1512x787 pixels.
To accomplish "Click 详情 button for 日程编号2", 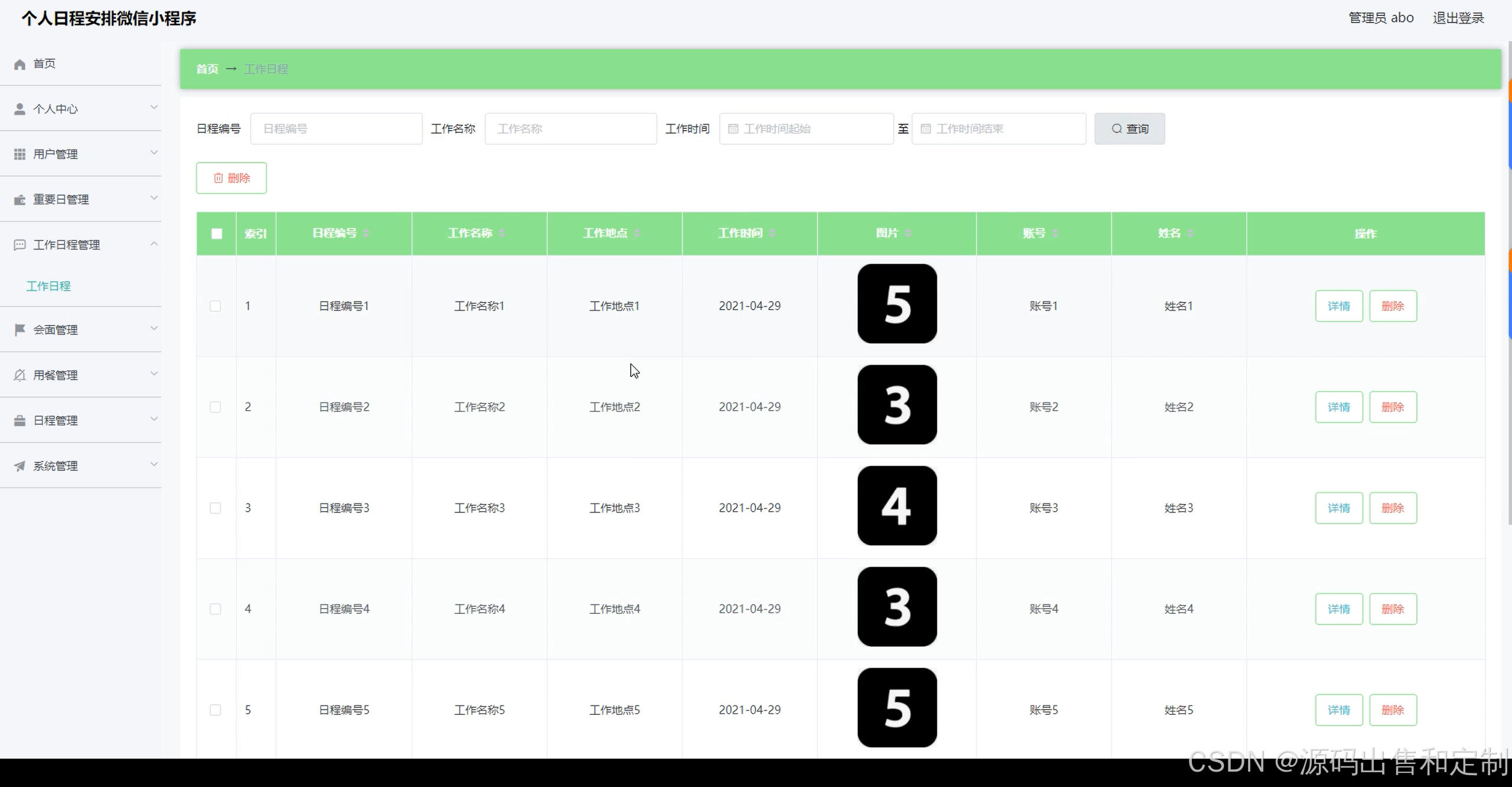I will click(x=1338, y=407).
